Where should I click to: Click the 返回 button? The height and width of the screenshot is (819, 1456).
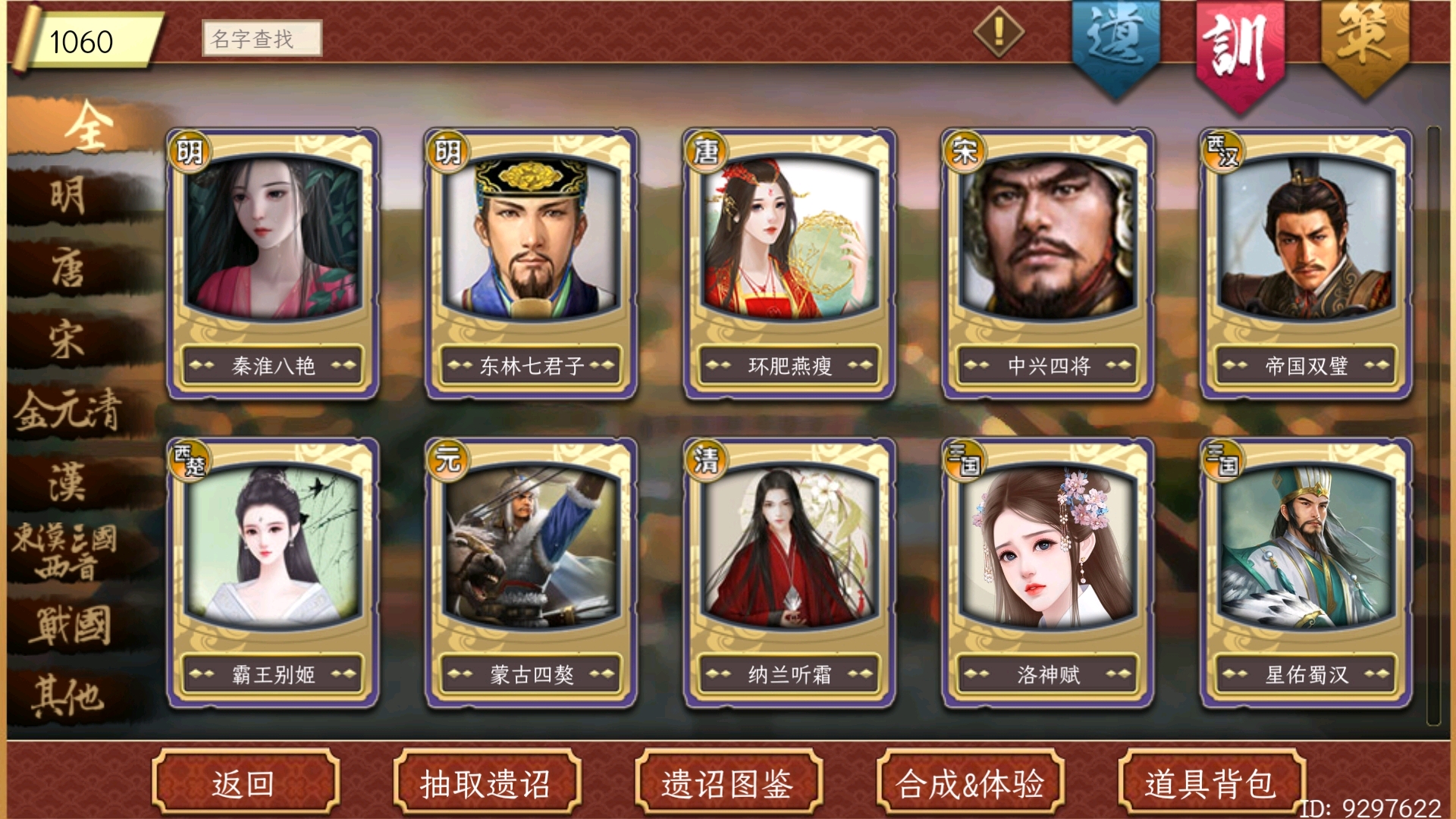[x=245, y=783]
